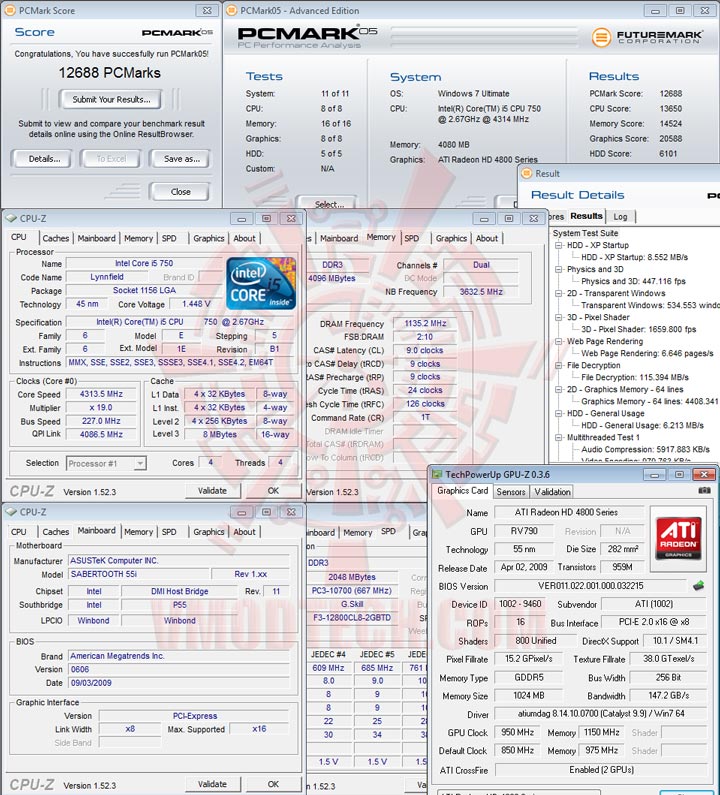
Task: Click the NB Frequency 3632.5 MHz value
Action: [481, 292]
